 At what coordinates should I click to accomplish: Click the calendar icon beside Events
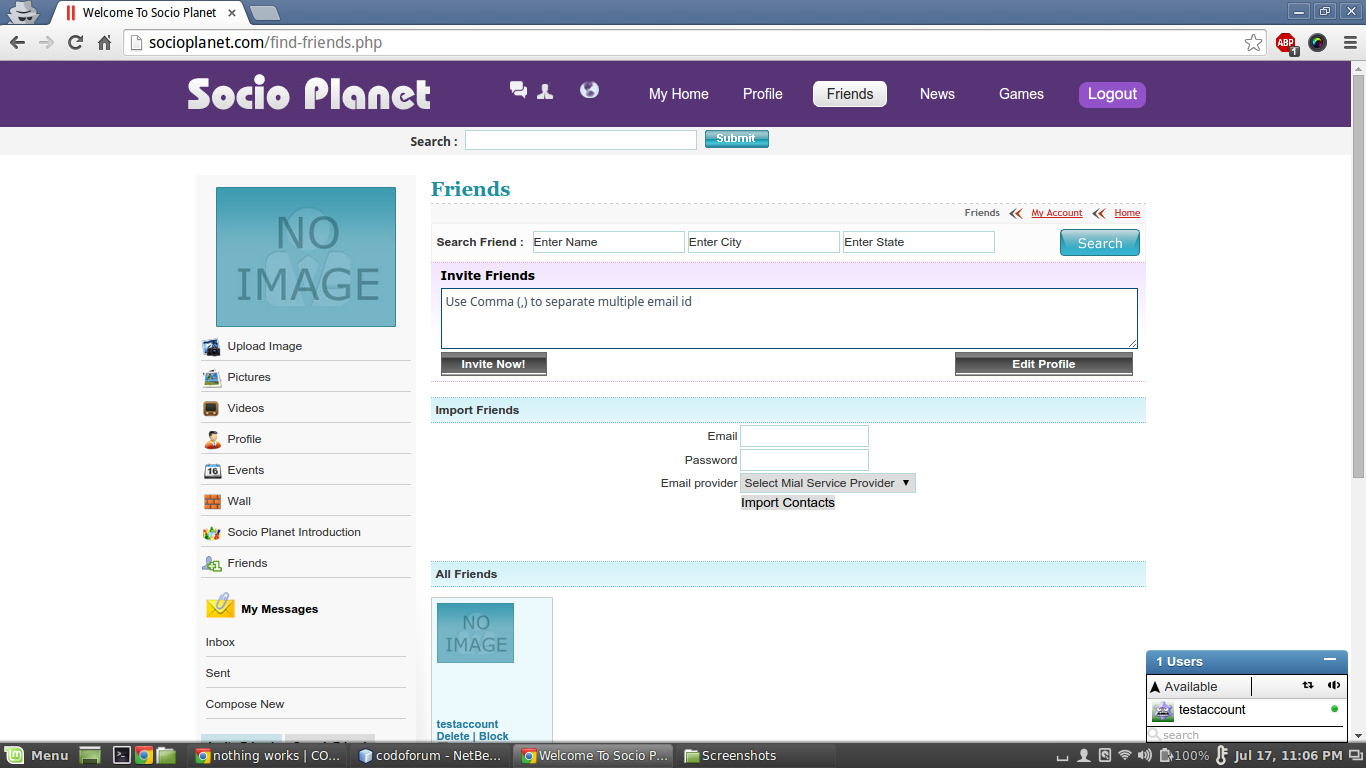pos(212,471)
